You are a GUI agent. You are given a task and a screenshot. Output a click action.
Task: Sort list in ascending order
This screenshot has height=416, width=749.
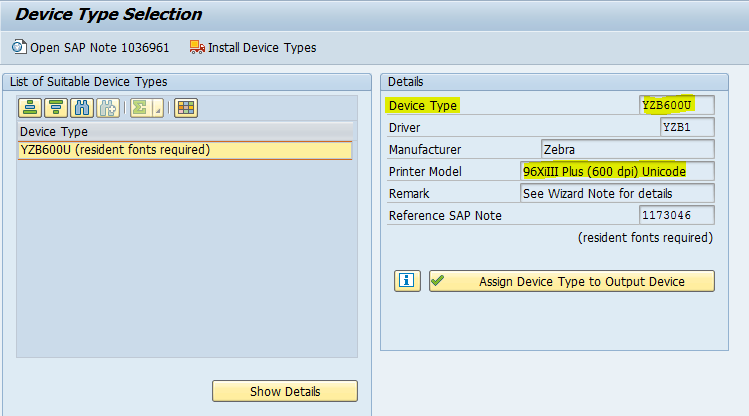[30, 108]
